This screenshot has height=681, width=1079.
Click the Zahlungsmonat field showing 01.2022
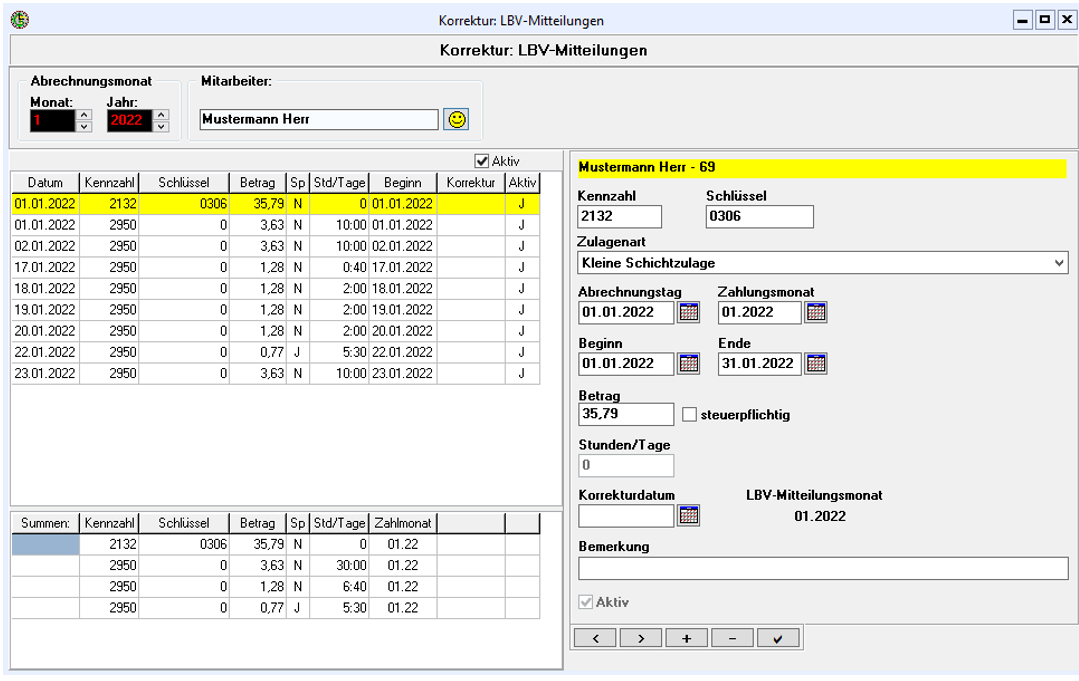[x=759, y=312]
